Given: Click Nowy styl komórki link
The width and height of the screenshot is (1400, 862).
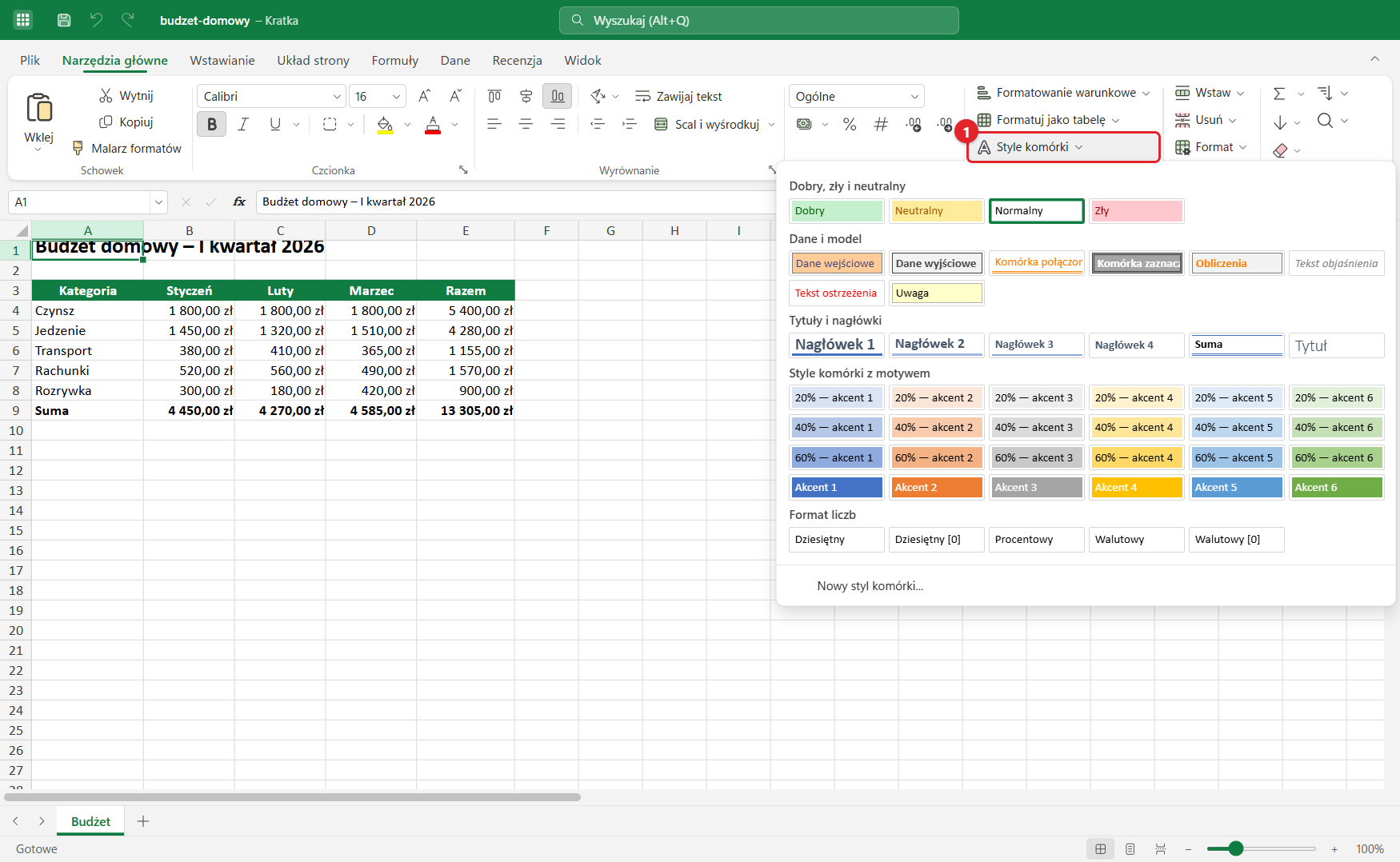Looking at the screenshot, I should tap(870, 586).
